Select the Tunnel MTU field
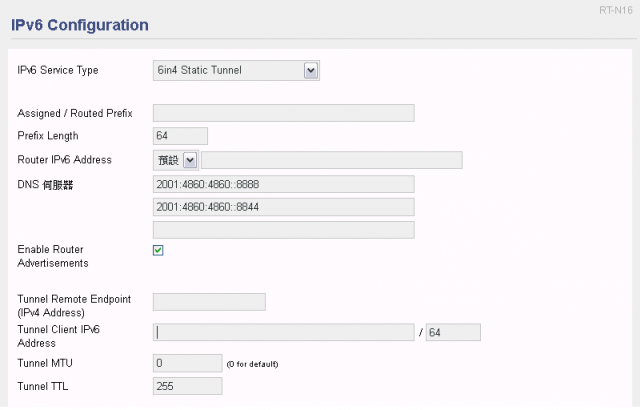640x410 pixels. click(x=188, y=363)
